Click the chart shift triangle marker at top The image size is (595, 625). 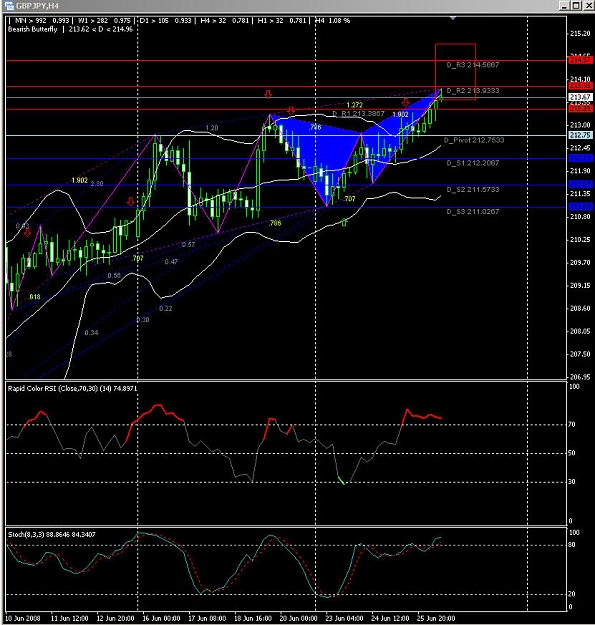pyautogui.click(x=453, y=18)
